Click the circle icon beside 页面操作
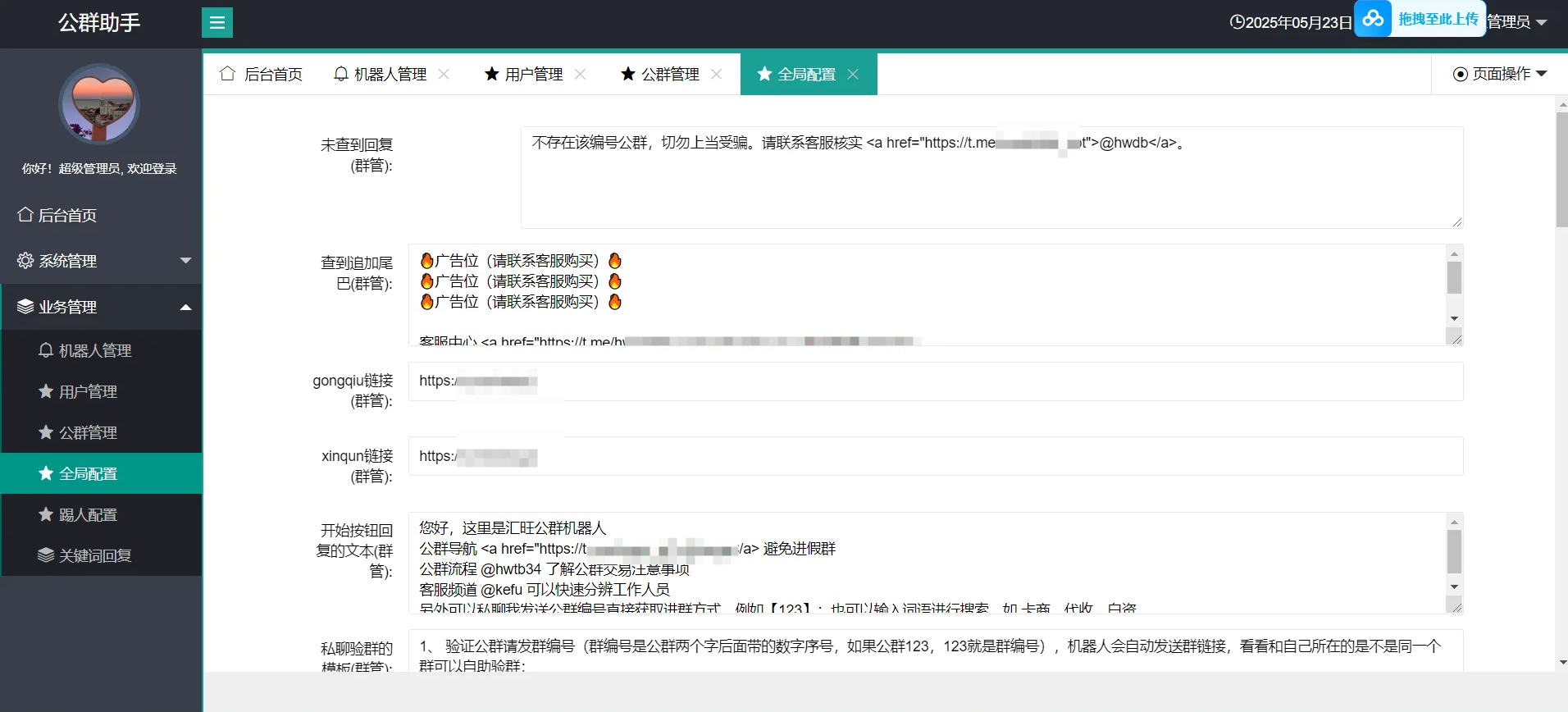1568x712 pixels. point(1460,75)
